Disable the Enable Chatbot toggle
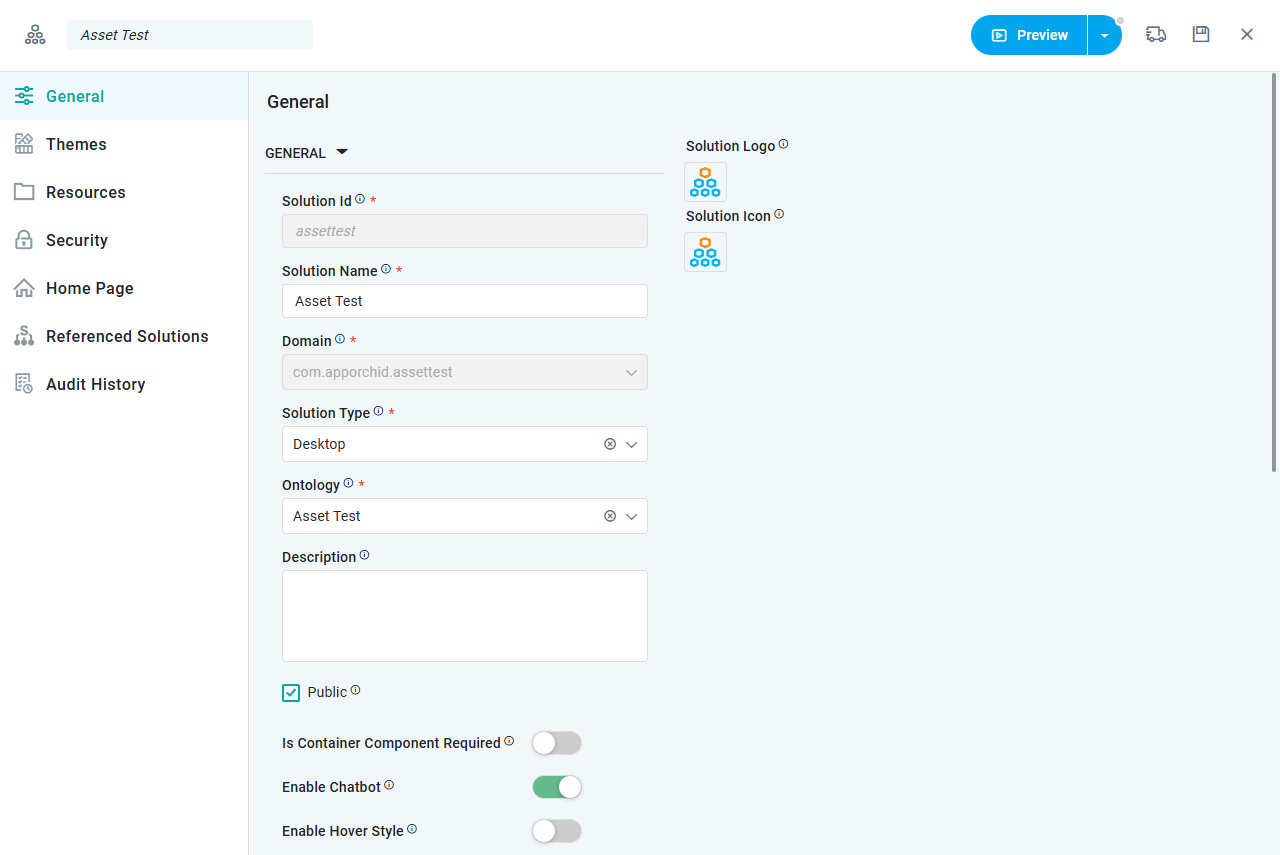Image resolution: width=1280 pixels, height=855 pixels. pos(556,787)
